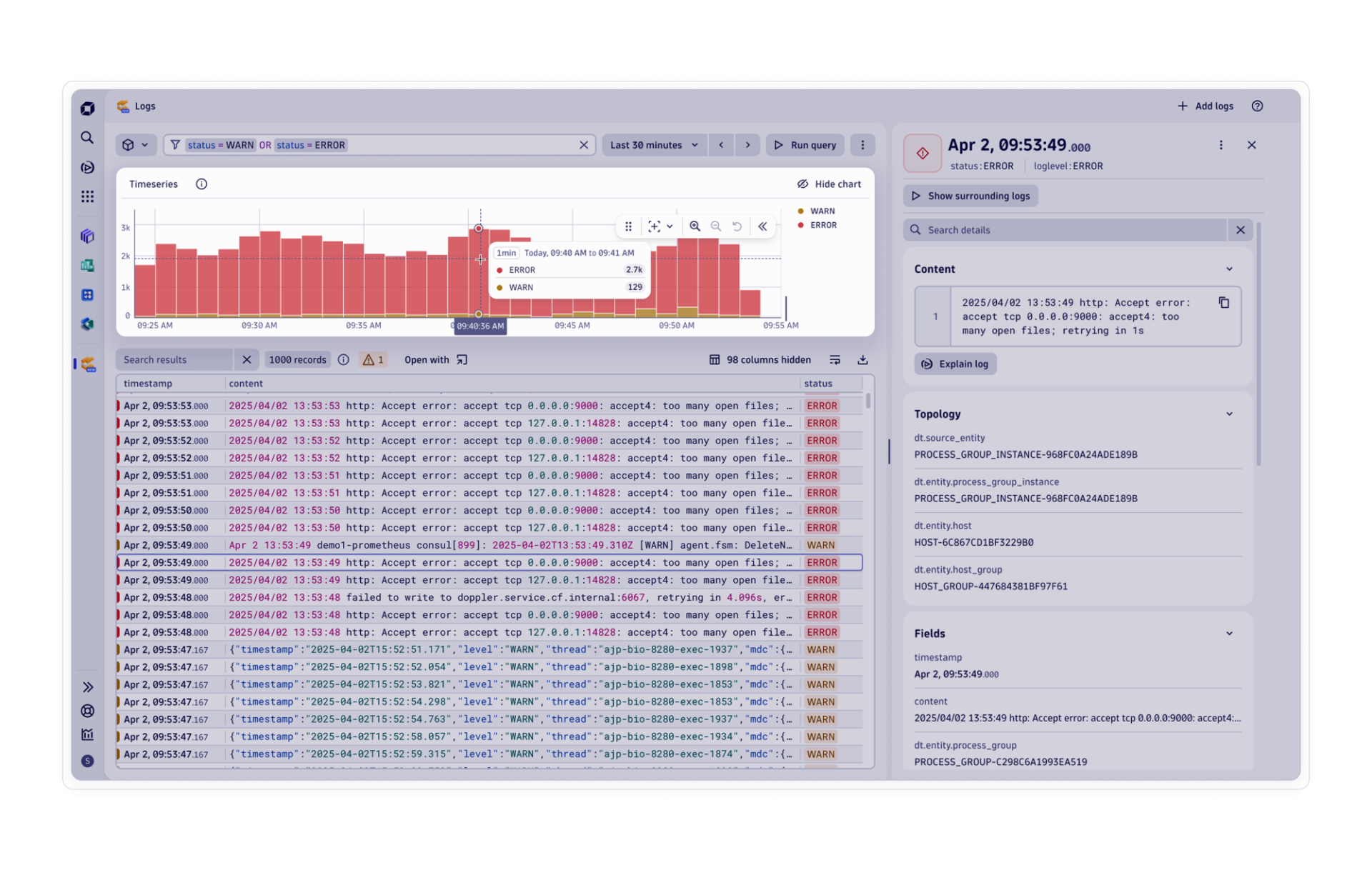Toggle line wrap icon in results toolbar
This screenshot has height=870, width=1372.
tap(835, 360)
